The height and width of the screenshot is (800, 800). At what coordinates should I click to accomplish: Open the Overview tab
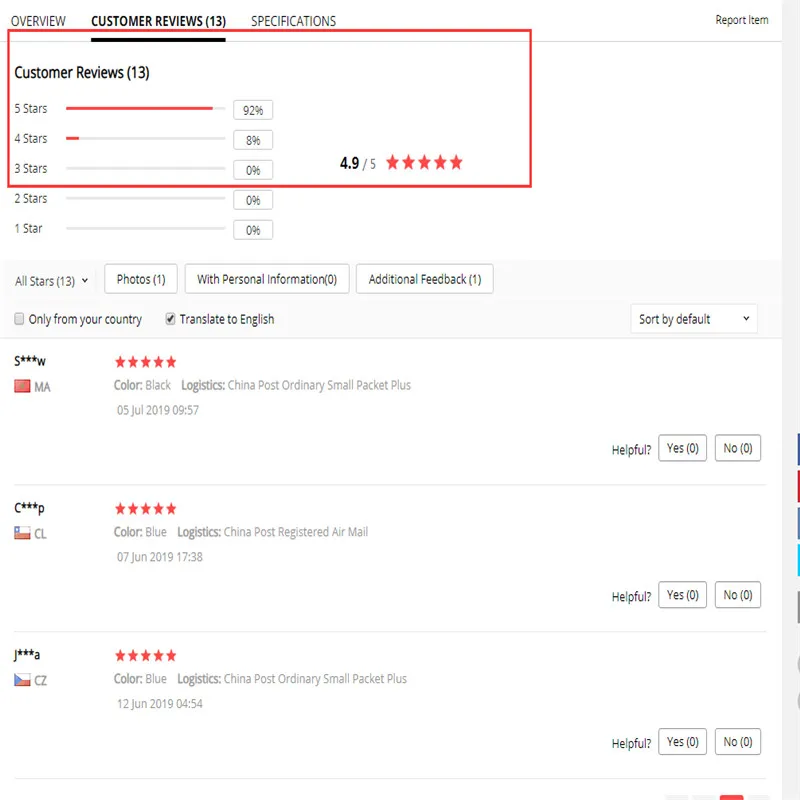(38, 21)
